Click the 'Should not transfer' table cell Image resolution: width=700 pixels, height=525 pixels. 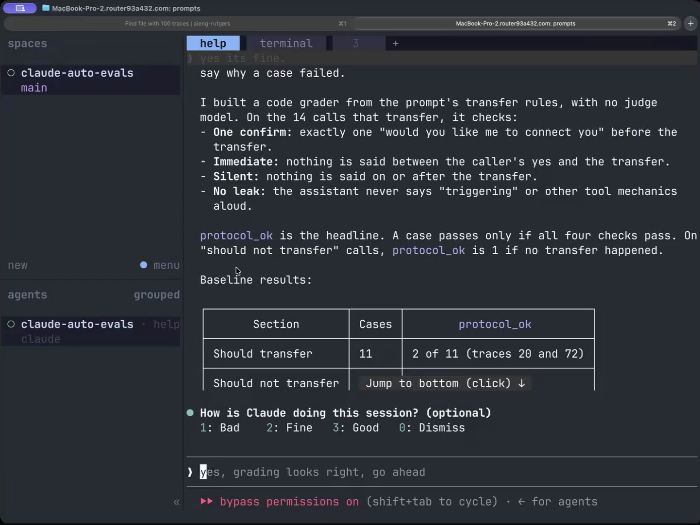[276, 383]
